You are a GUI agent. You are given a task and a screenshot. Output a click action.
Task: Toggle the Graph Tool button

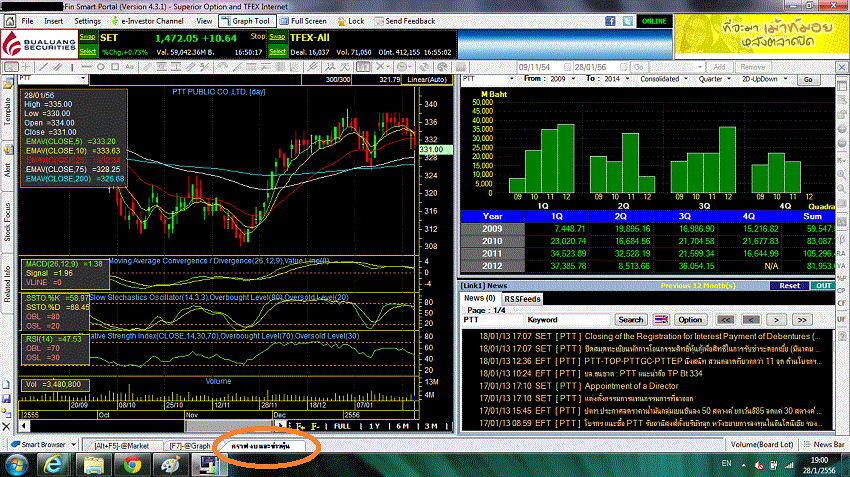click(x=246, y=21)
